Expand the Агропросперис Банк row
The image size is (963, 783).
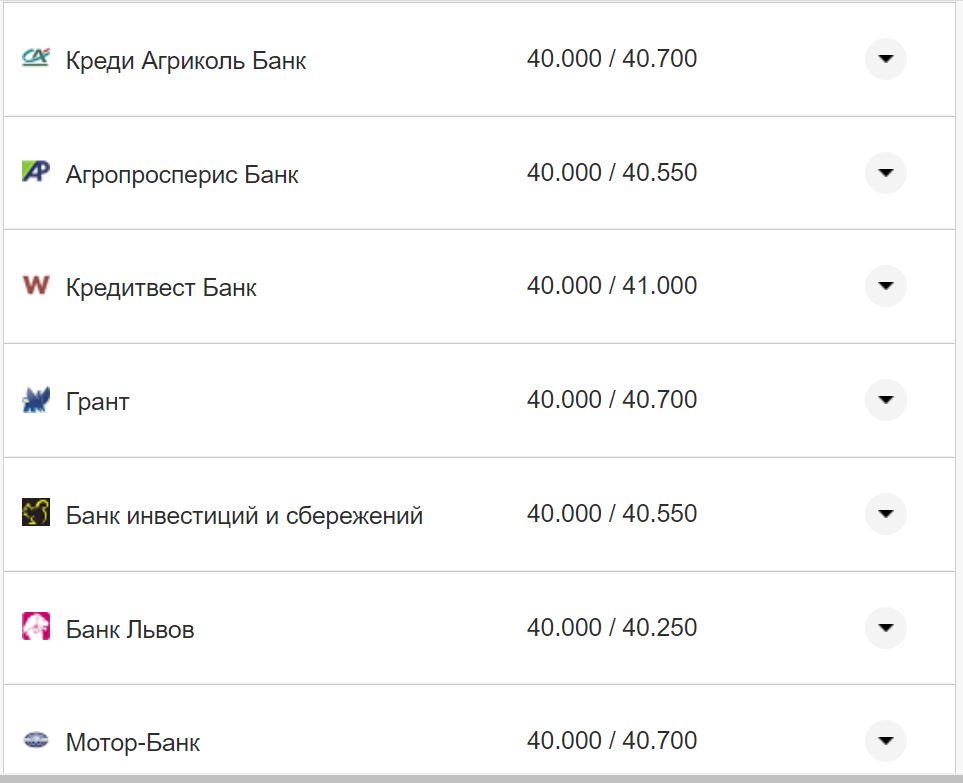pyautogui.click(x=884, y=173)
